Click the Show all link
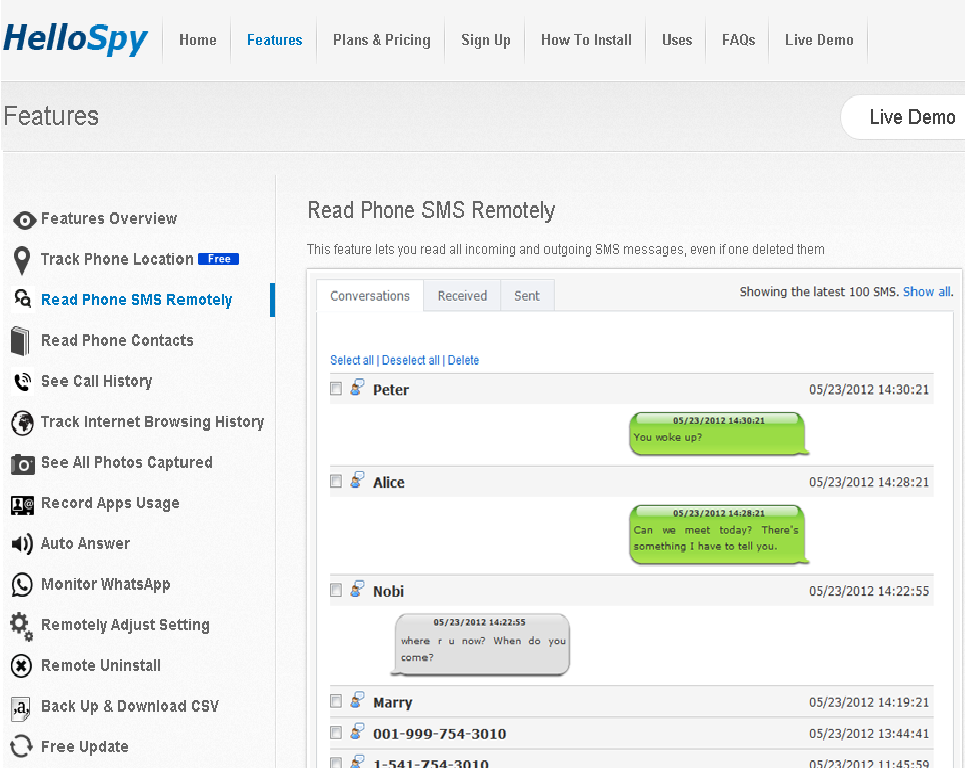Image resolution: width=965 pixels, height=768 pixels. point(927,292)
